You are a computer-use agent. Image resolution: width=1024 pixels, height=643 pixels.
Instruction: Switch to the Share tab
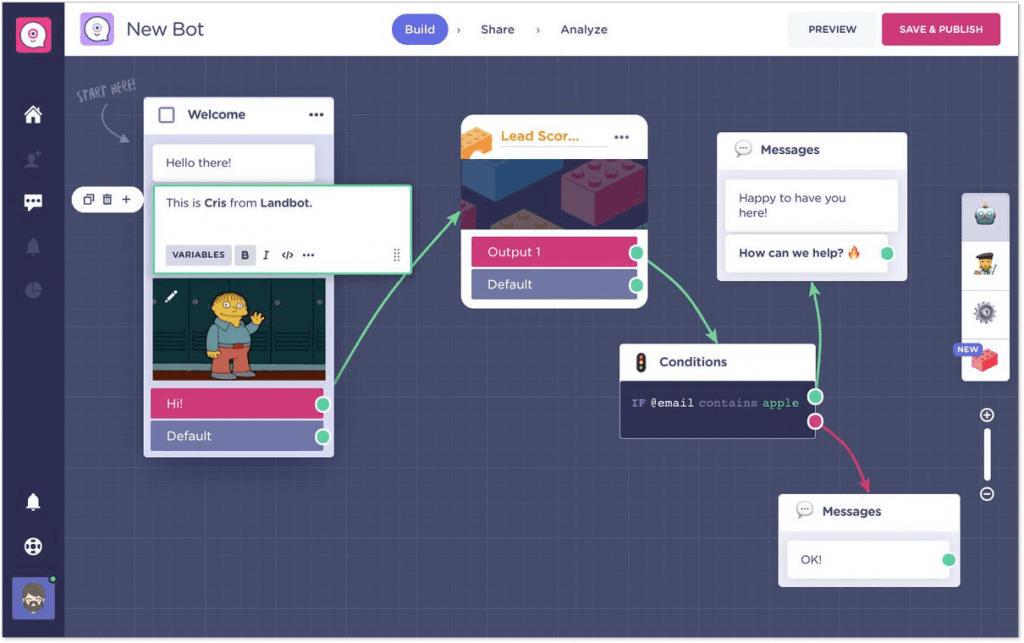(x=497, y=29)
